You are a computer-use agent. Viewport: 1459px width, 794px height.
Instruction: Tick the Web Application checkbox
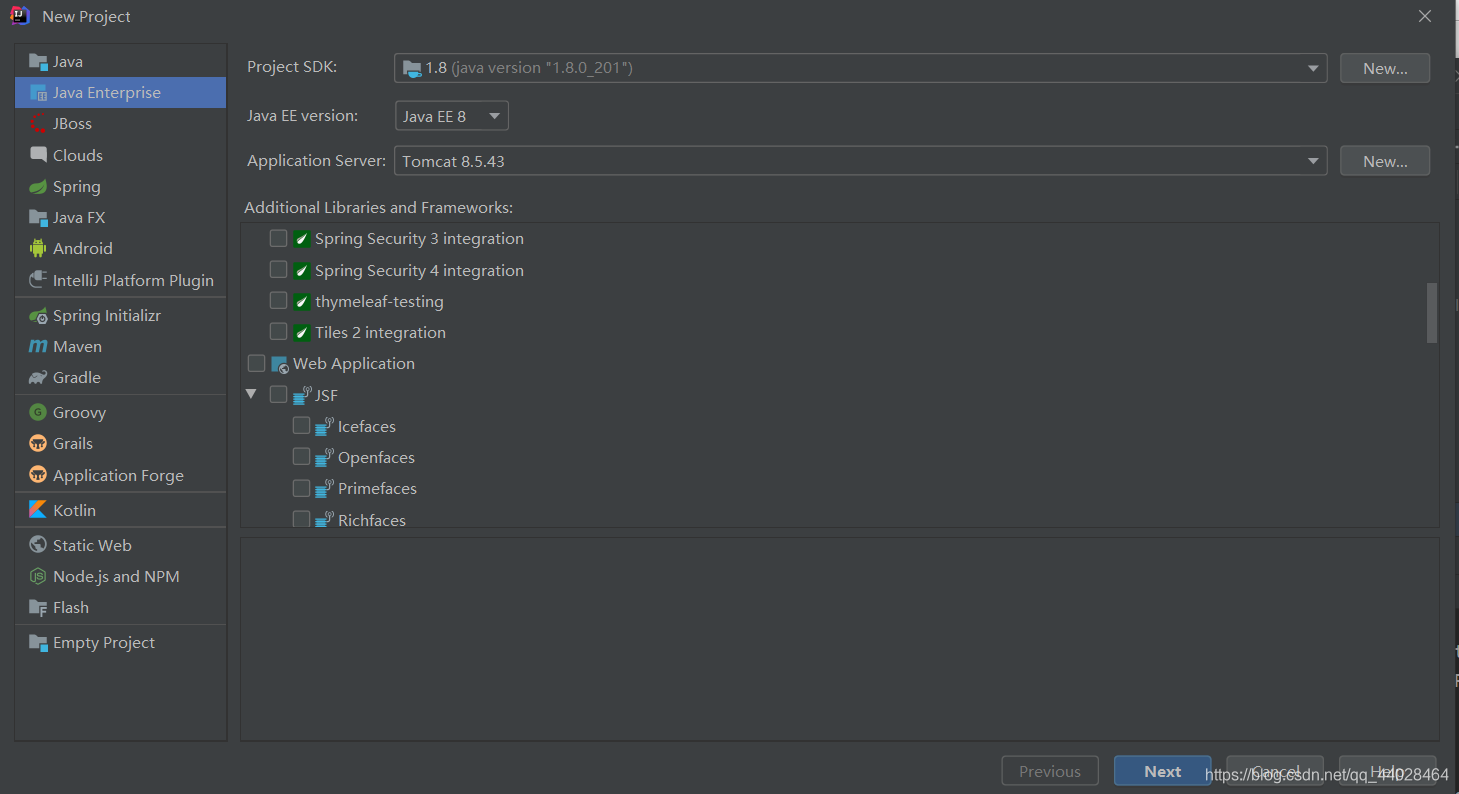click(257, 363)
